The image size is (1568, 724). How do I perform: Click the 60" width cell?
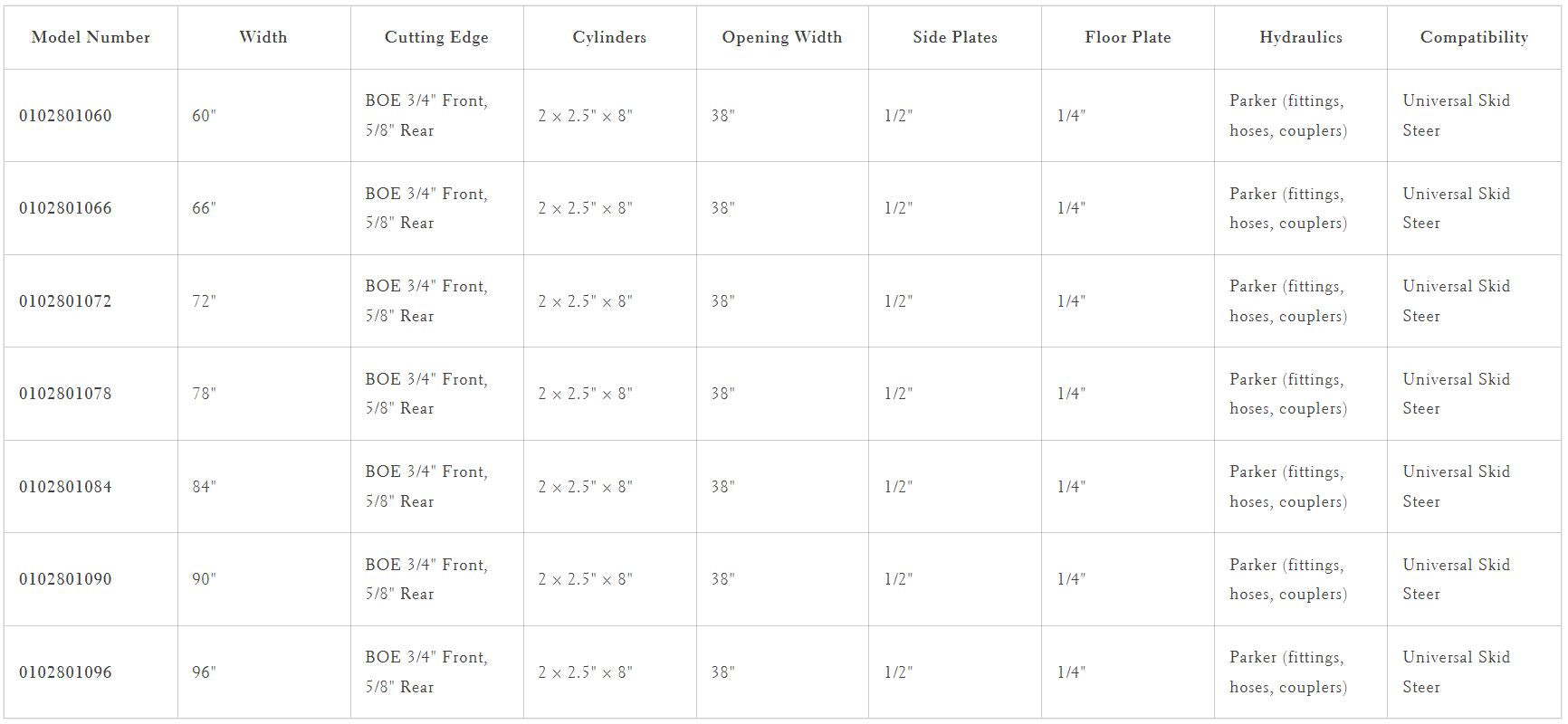[x=204, y=116]
